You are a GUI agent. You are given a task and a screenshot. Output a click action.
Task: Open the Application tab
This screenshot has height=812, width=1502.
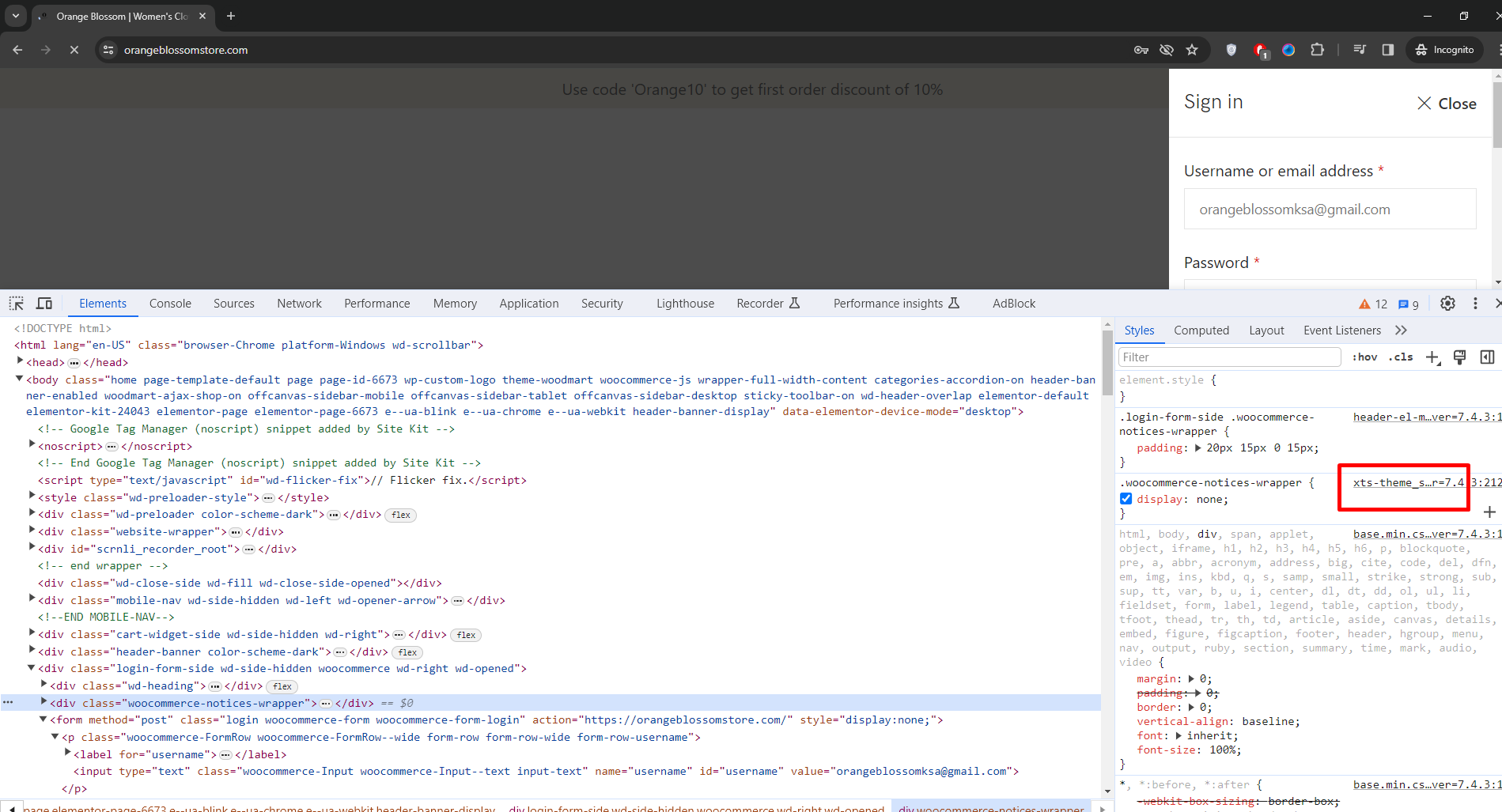pyautogui.click(x=529, y=304)
